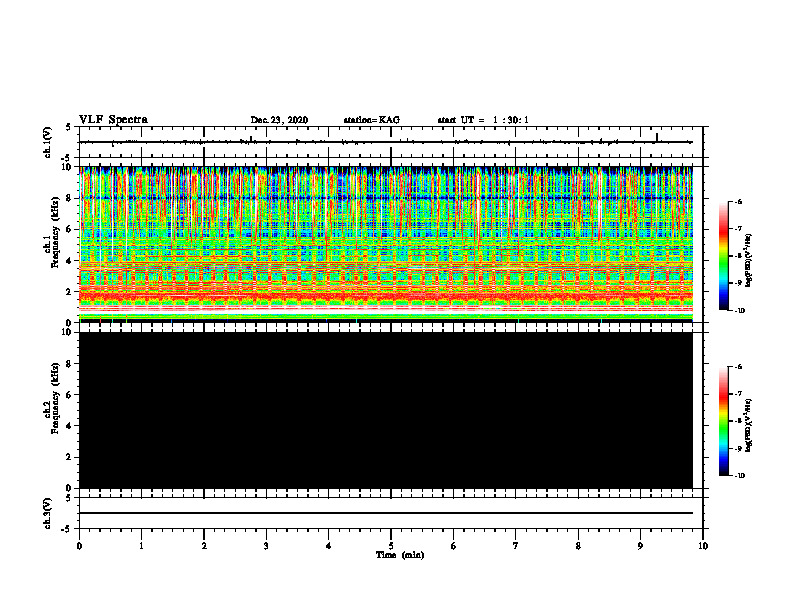The width and height of the screenshot is (792, 612).
Task: Click the ch.2 "Frequency (kHz)" axis label
Action: click(x=55, y=398)
